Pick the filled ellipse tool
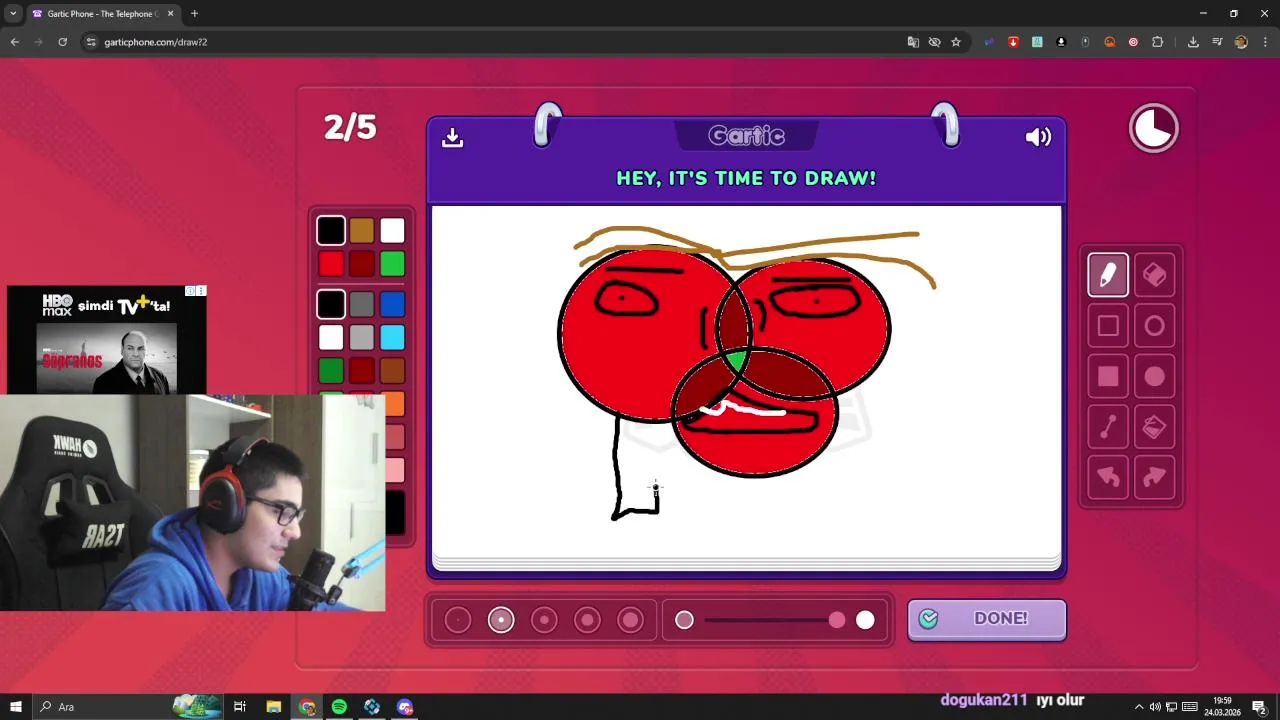The width and height of the screenshot is (1280, 720). click(x=1154, y=376)
